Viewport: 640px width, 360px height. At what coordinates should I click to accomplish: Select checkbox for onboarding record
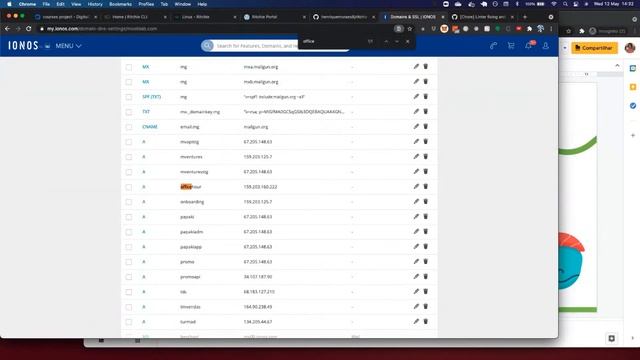tap(129, 202)
